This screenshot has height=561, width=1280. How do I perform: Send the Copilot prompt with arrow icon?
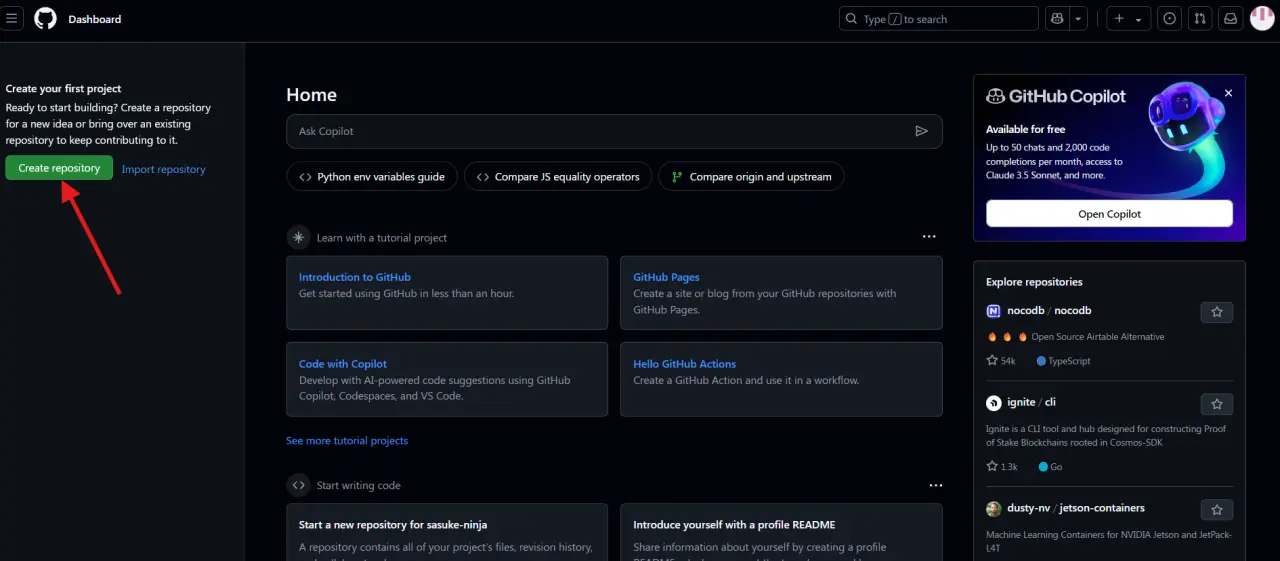(x=921, y=131)
